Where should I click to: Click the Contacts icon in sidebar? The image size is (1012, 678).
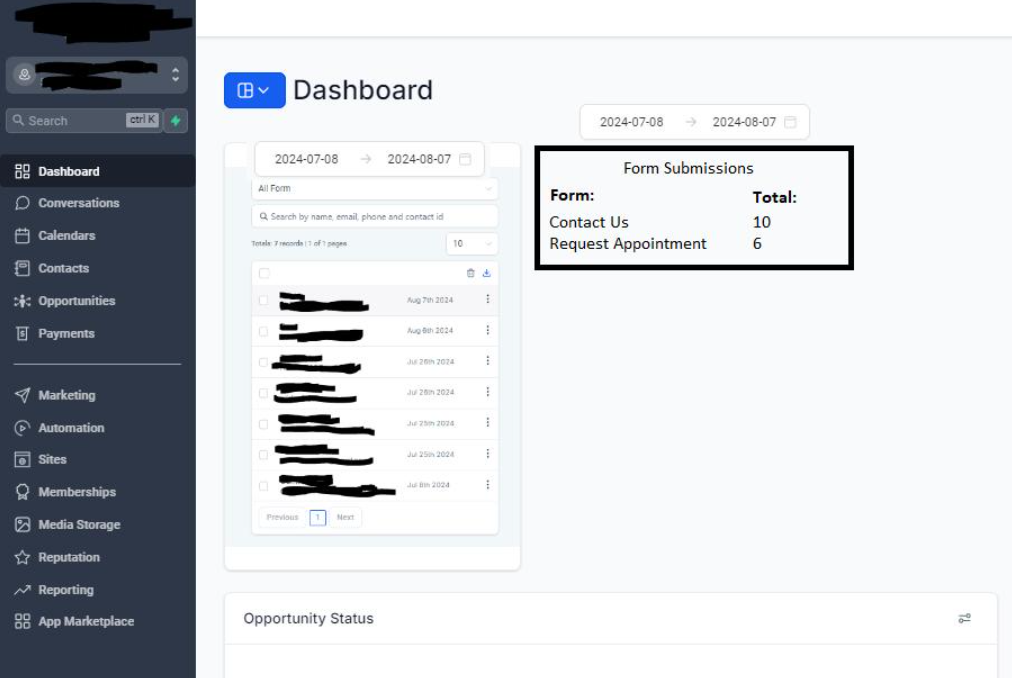coord(23,268)
